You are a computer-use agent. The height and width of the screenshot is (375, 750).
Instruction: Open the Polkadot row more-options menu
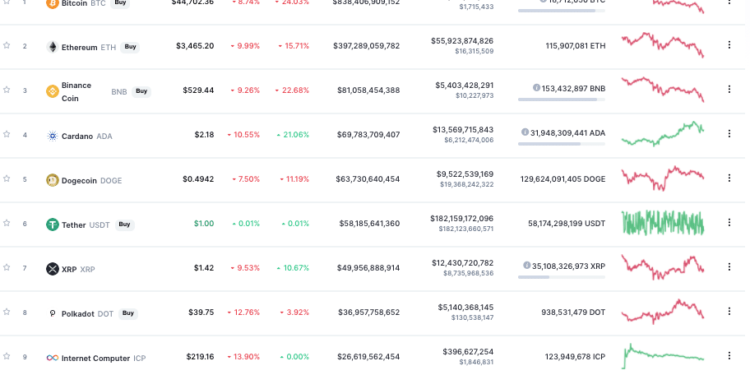point(729,311)
